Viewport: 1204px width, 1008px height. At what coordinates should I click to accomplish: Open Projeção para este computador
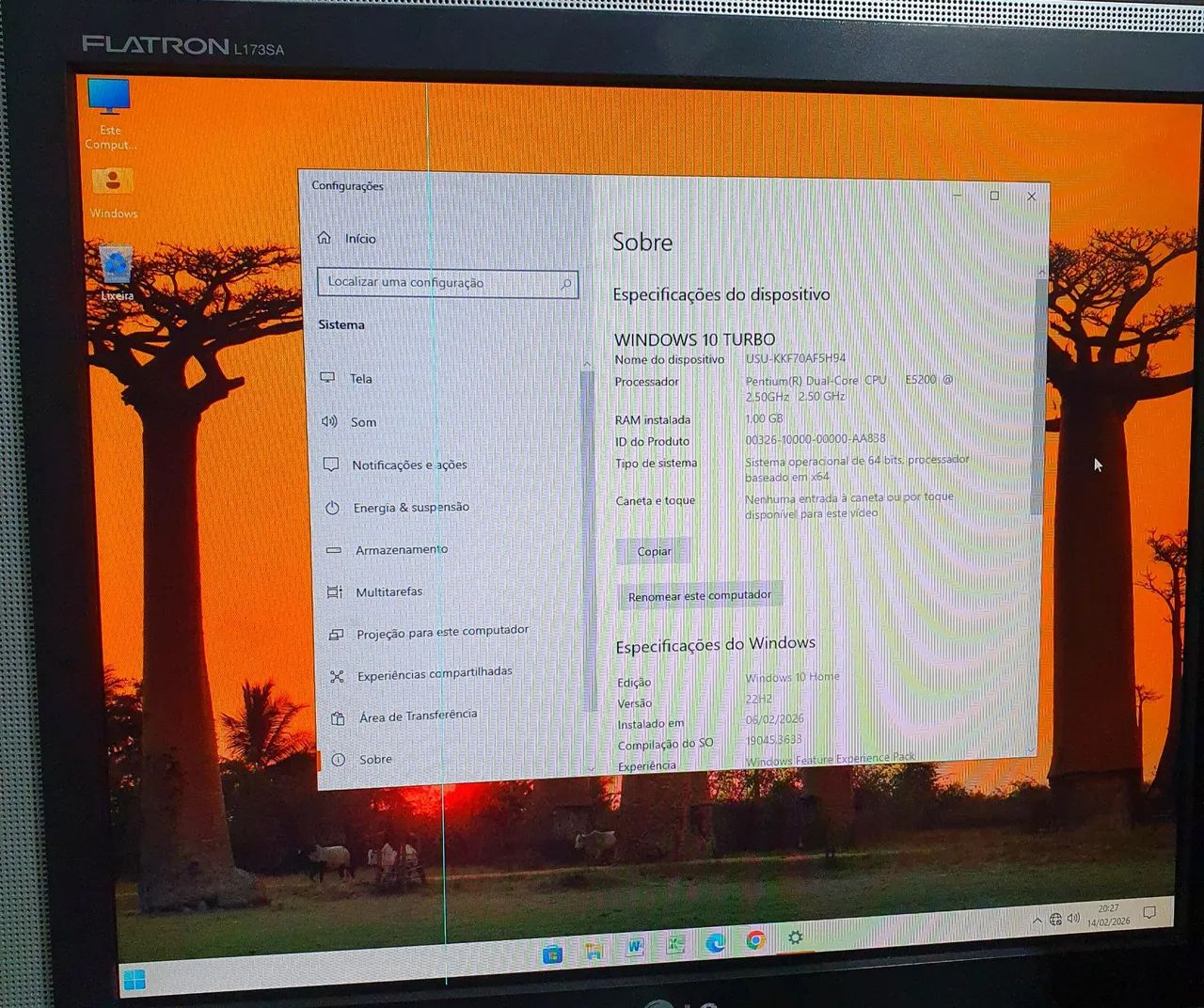[x=442, y=632]
